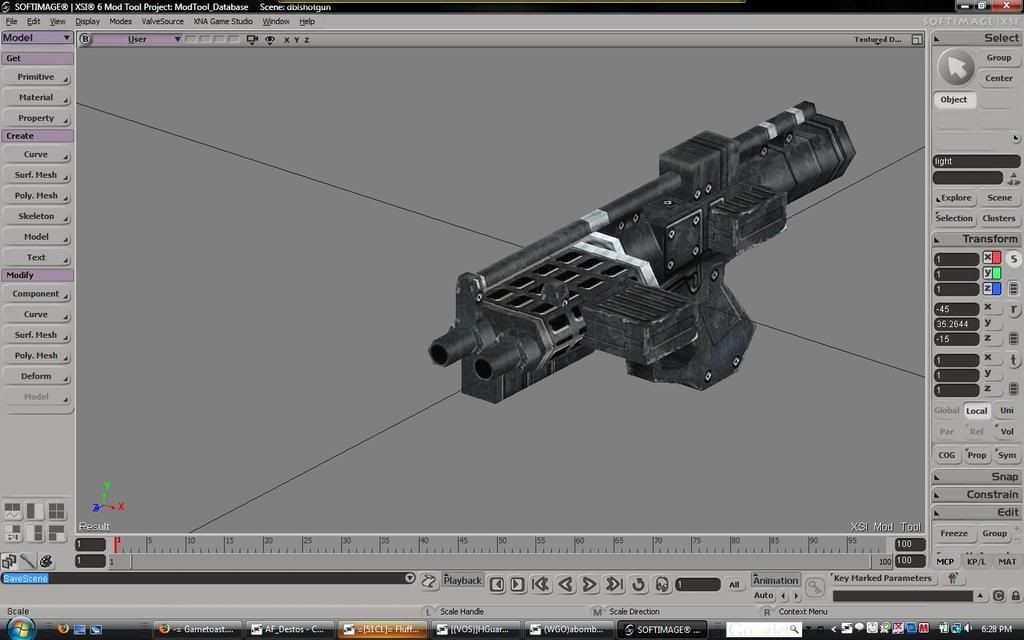Toggle the audio headphones icon
The width and height of the screenshot is (1024, 640).
click(x=662, y=584)
